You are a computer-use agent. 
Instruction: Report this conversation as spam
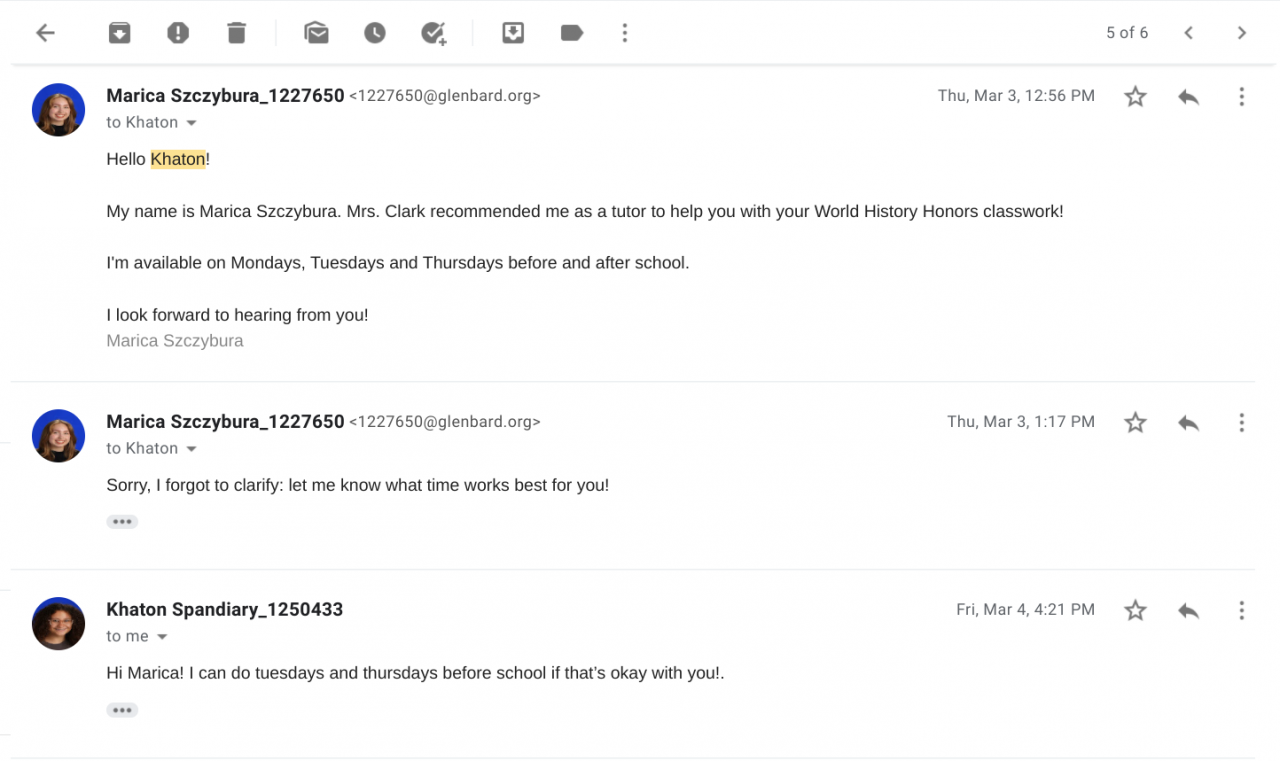177,33
